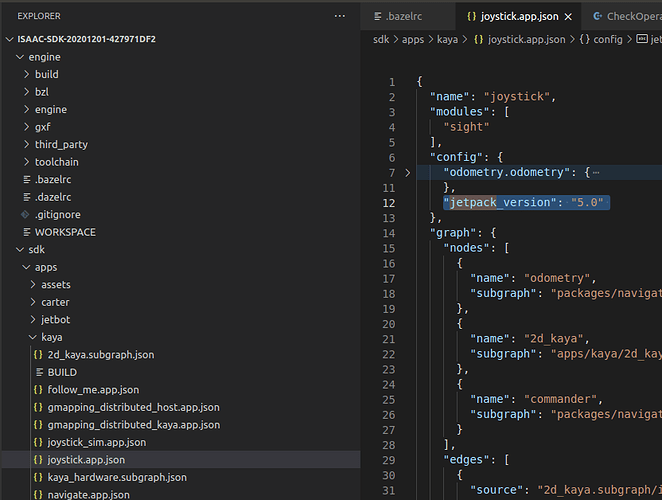Screen dimensions: 662x500
Task: Click the "joystick" name value
Action: [x=517, y=97]
